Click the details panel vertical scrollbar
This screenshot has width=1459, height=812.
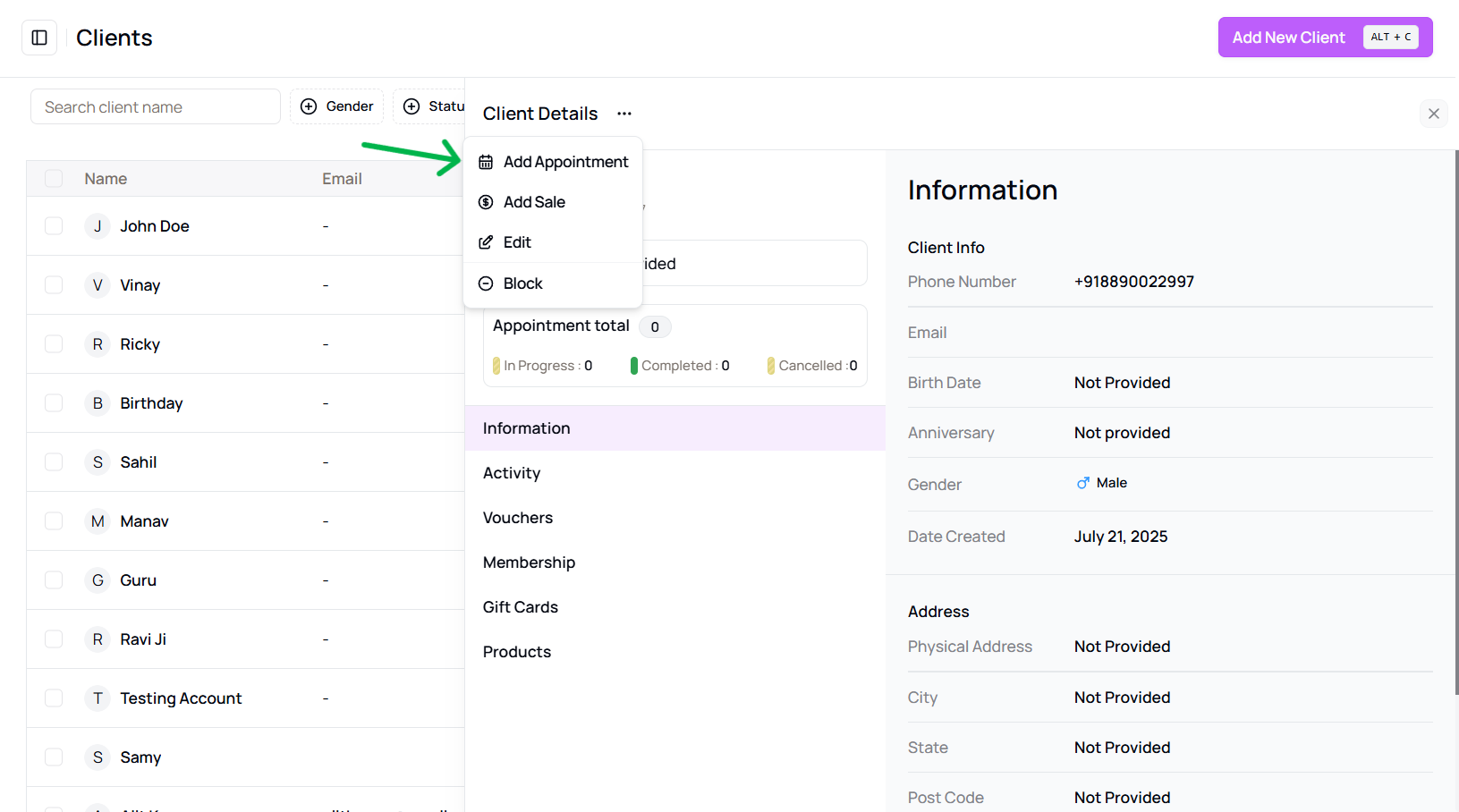(1456, 422)
